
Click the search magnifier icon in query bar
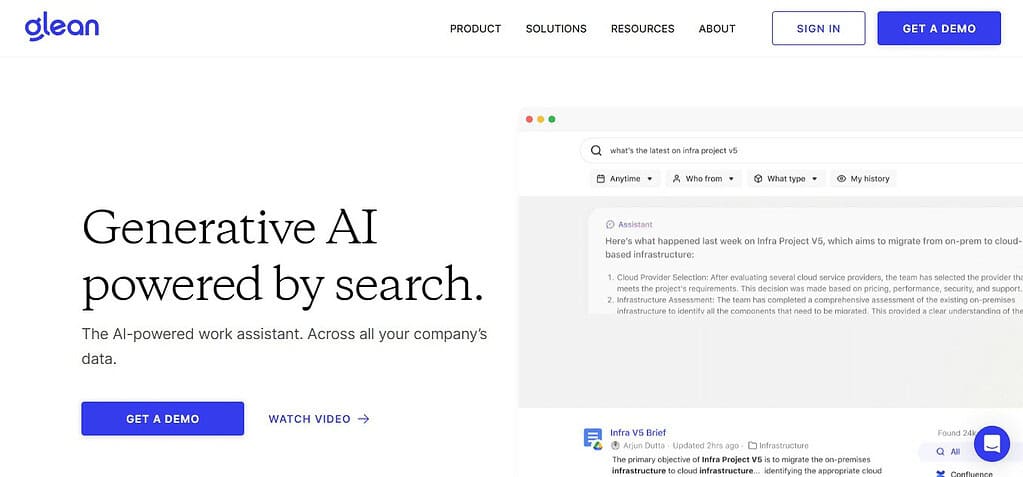pyautogui.click(x=596, y=151)
